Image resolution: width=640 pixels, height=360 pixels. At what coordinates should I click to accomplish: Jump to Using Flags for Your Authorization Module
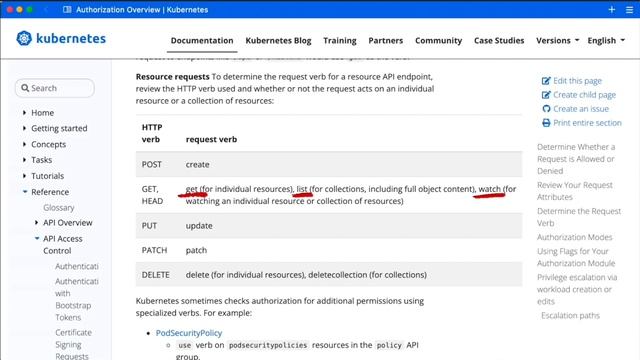click(x=576, y=257)
